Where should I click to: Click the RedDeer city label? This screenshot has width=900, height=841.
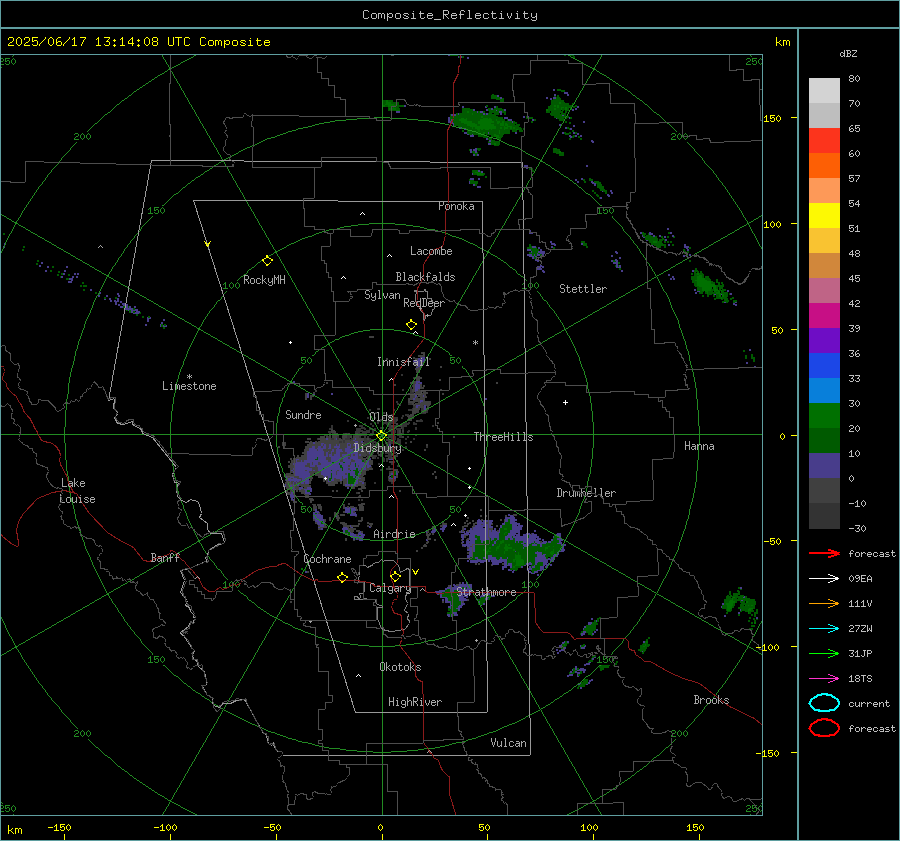[x=424, y=303]
